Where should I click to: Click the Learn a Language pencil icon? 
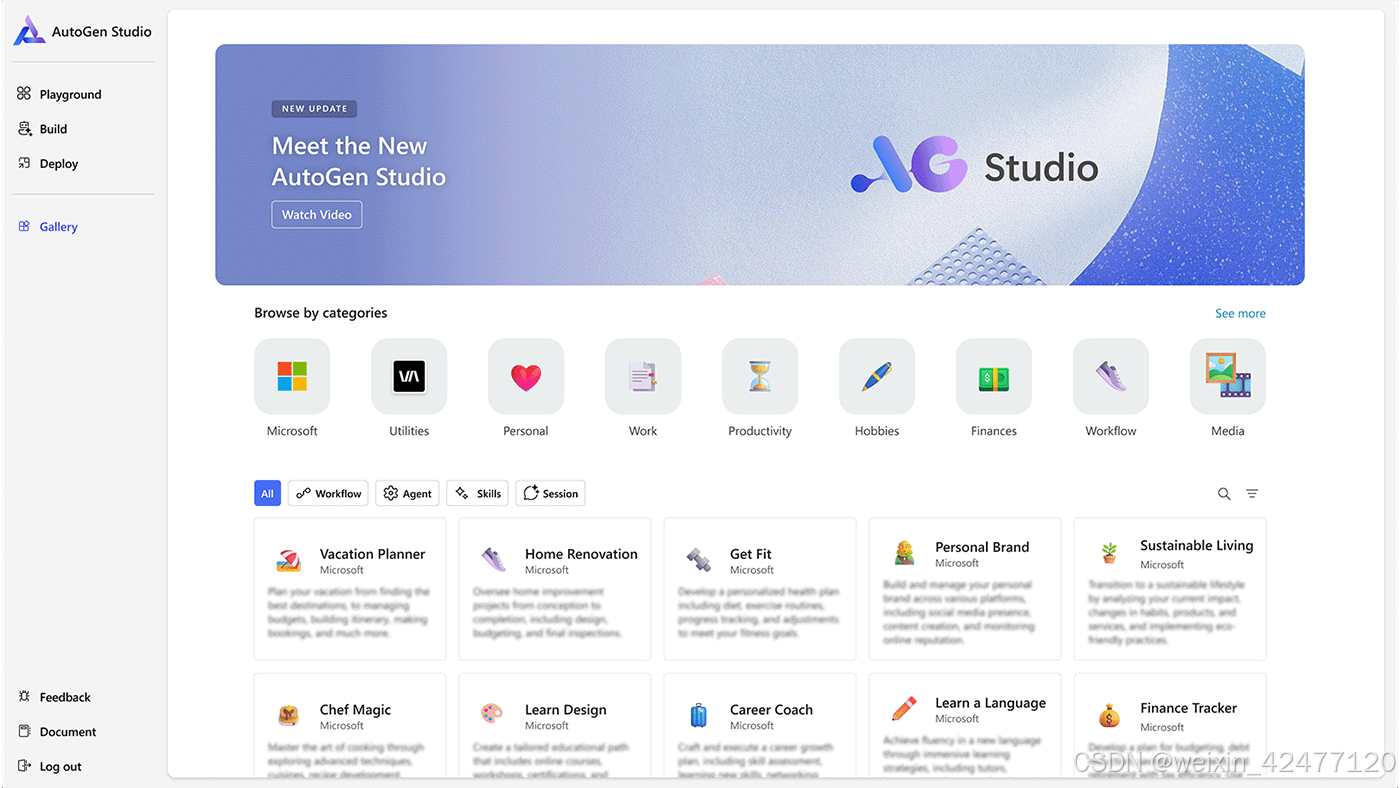click(904, 709)
